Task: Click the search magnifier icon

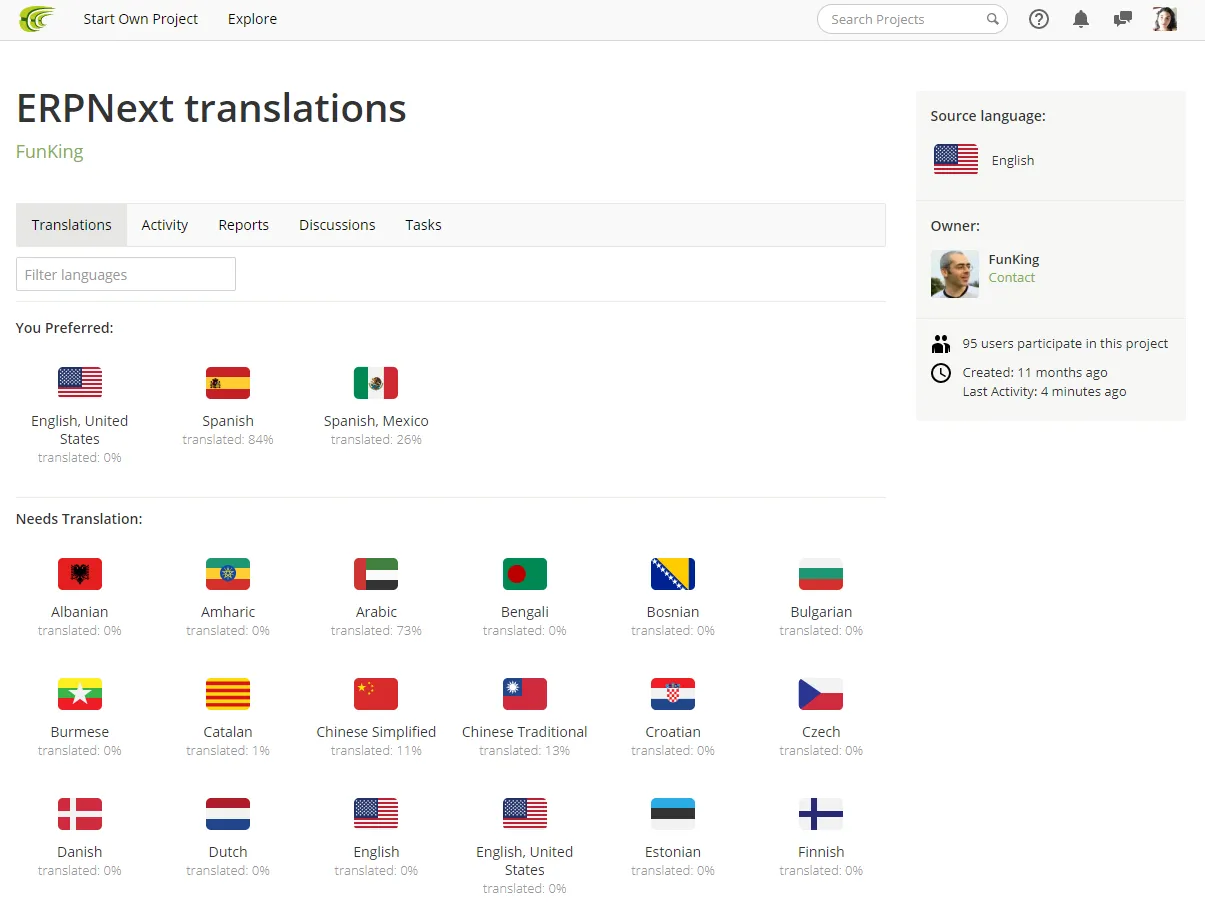Action: (993, 19)
